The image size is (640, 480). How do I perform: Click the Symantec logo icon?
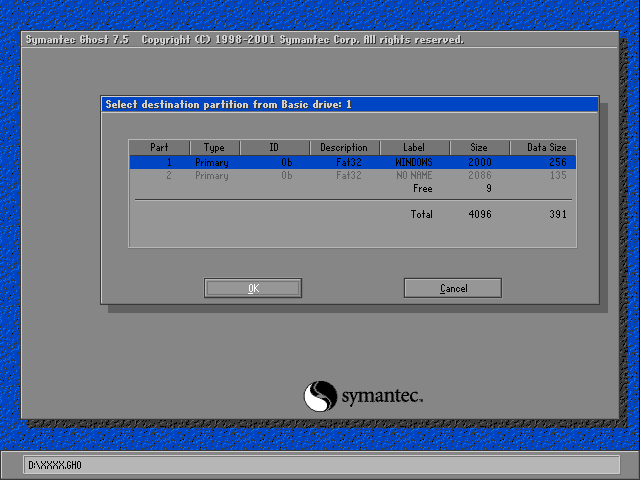(x=320, y=396)
